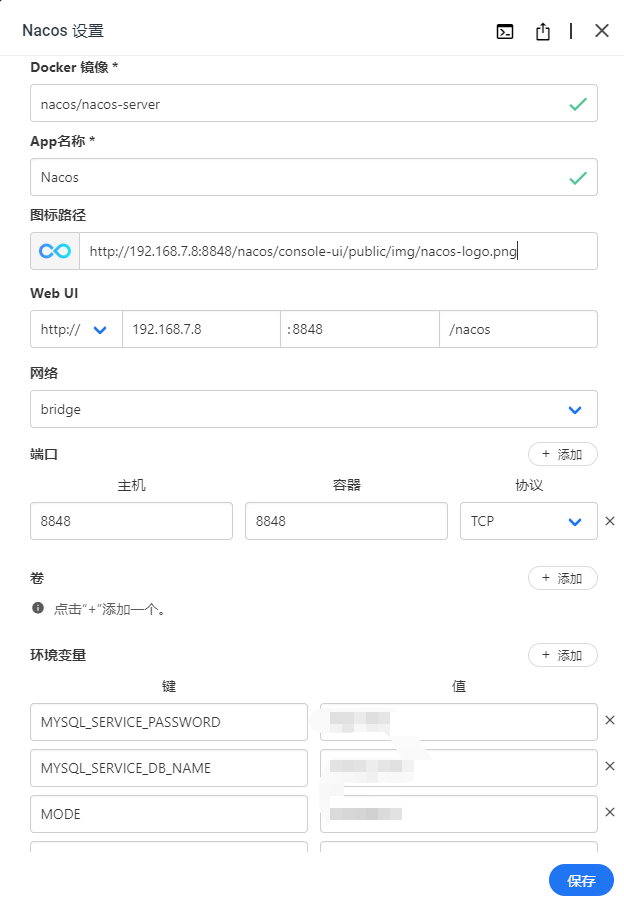Viewport: 624px width, 913px height.
Task: Save the Nacos settings
Action: [581, 880]
